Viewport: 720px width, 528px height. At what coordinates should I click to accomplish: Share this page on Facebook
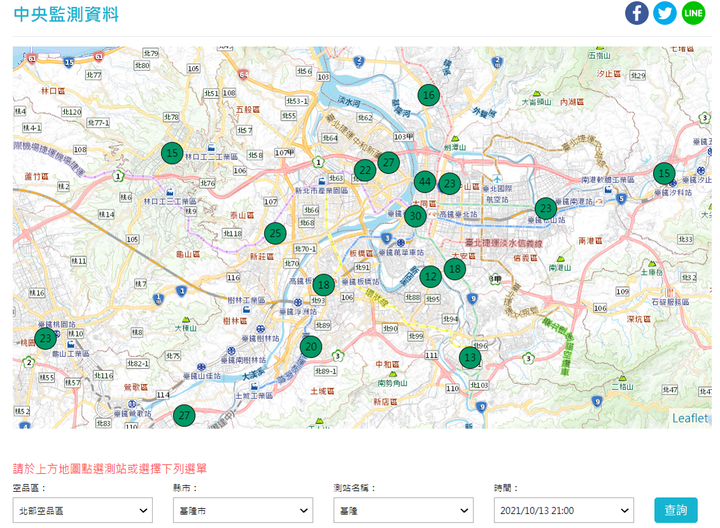pyautogui.click(x=636, y=13)
